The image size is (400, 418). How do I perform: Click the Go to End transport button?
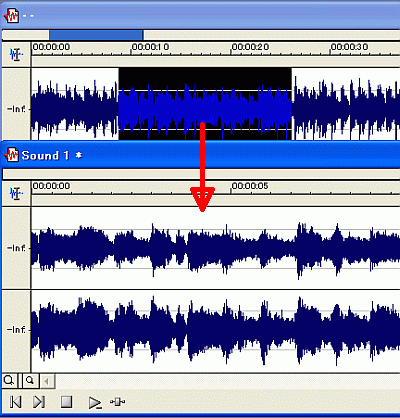coord(39,402)
